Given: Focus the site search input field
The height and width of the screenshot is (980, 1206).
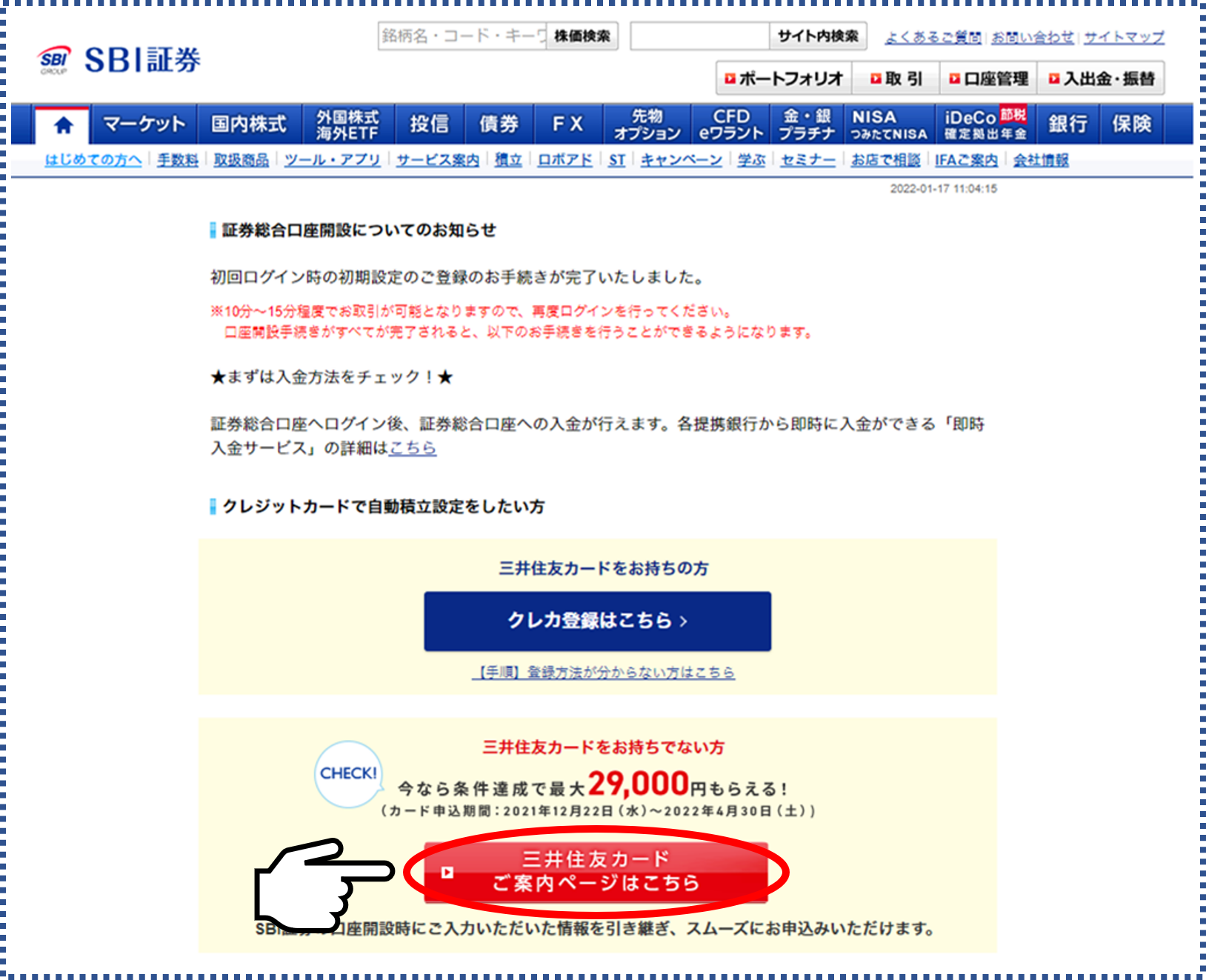Looking at the screenshot, I should 700,36.
